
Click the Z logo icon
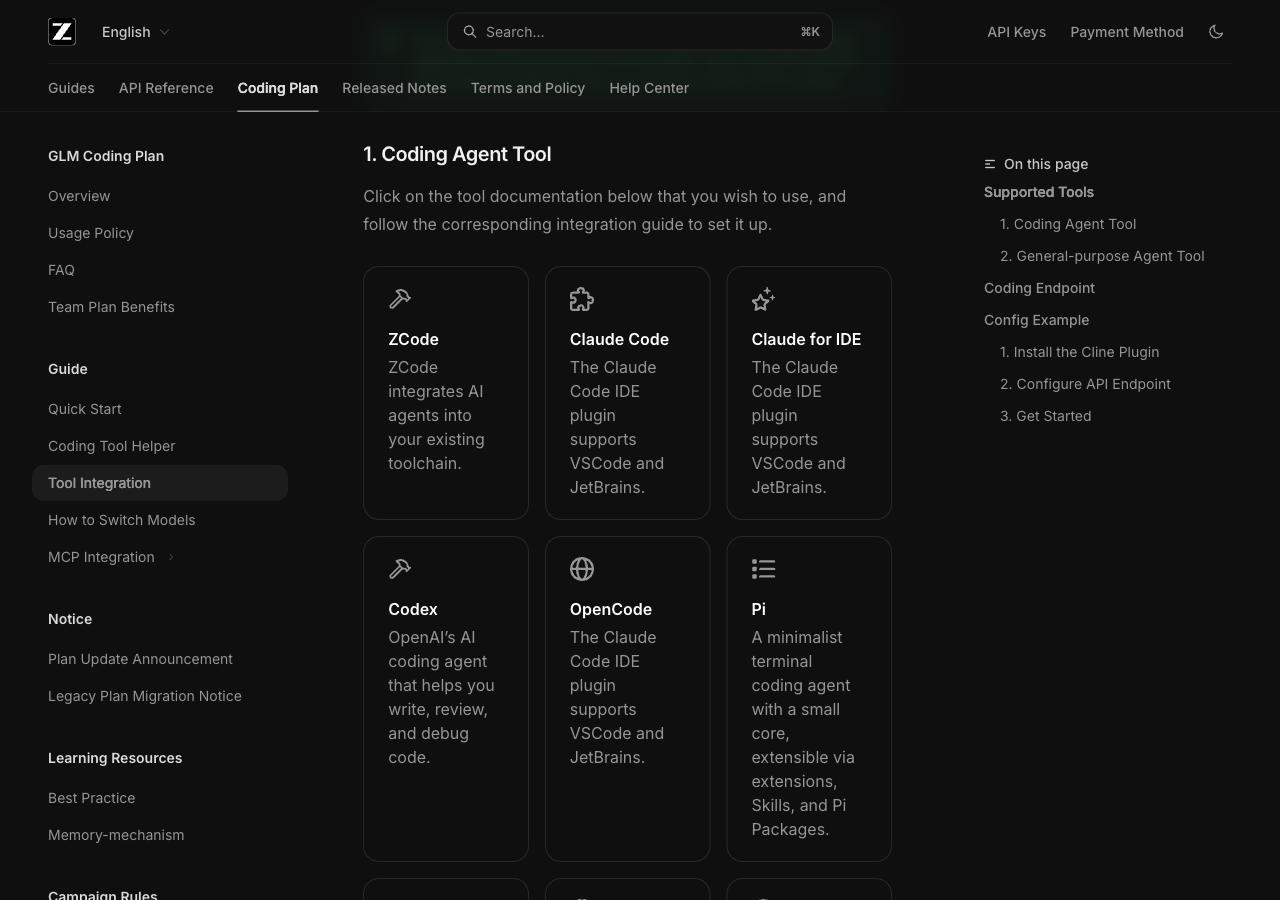(62, 32)
